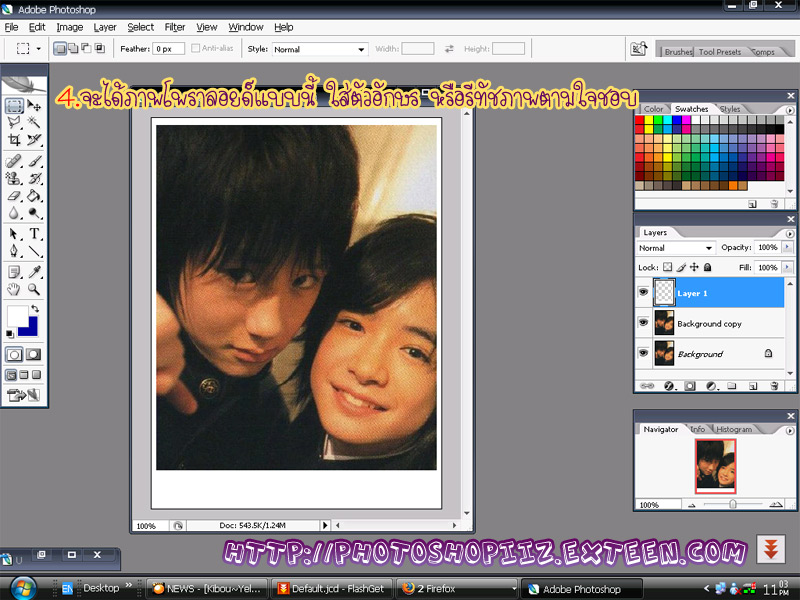Select the Paint Bucket tool
Image resolution: width=800 pixels, height=600 pixels.
pyautogui.click(x=34, y=196)
